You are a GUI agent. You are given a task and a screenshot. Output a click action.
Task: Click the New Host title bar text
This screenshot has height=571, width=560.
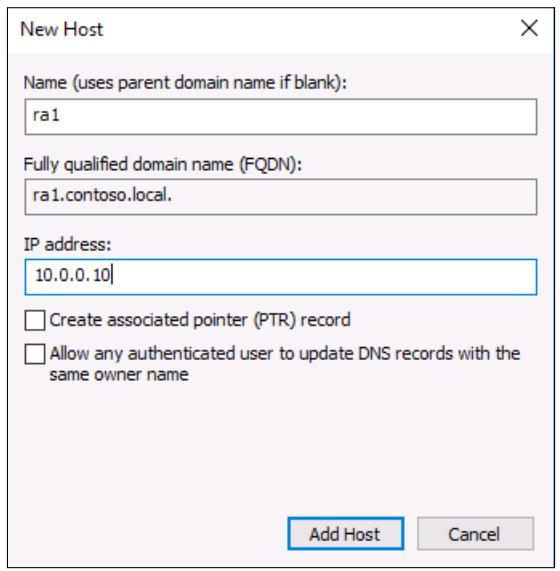pos(62,29)
